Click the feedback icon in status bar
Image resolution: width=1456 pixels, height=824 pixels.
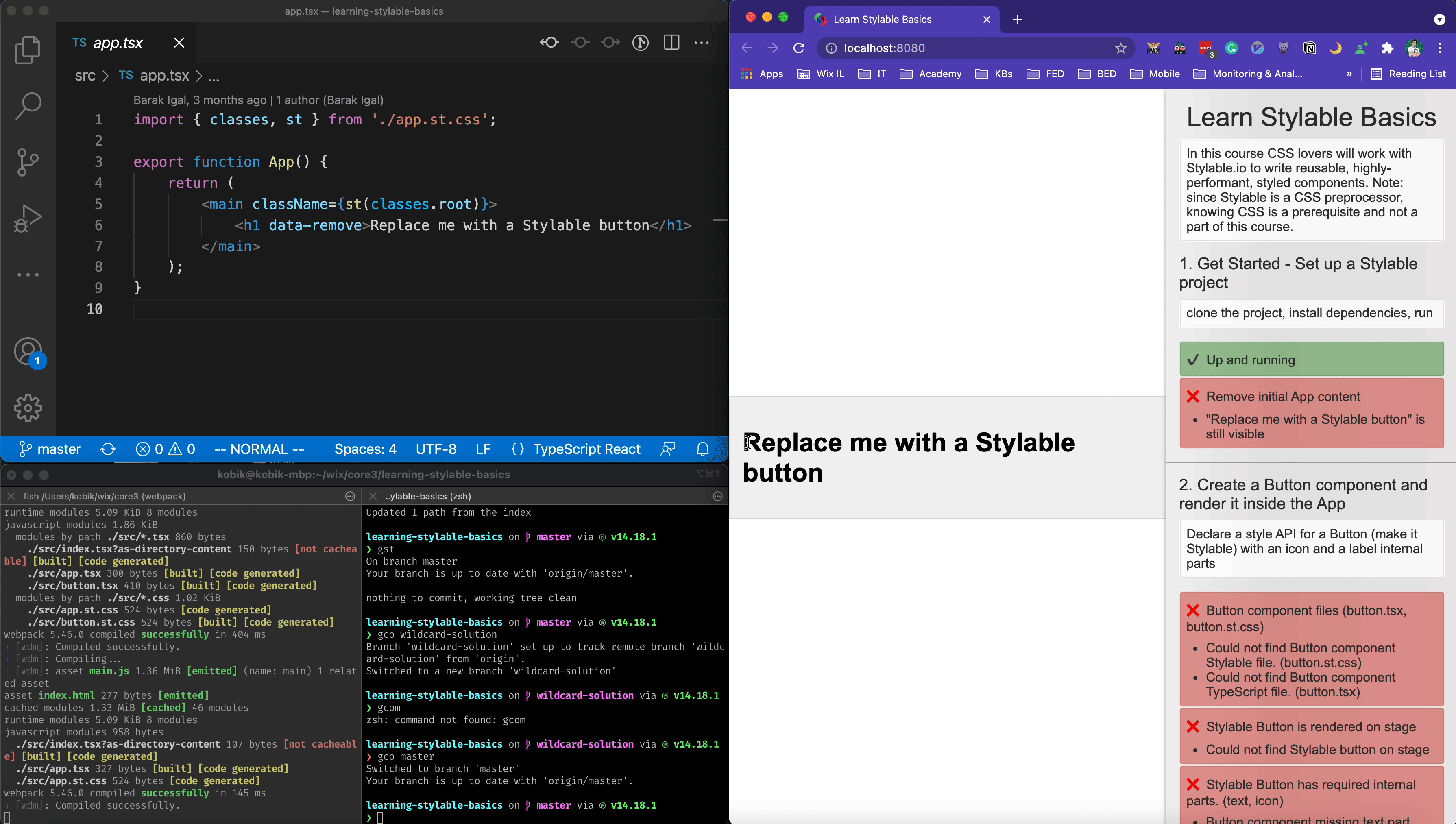tap(668, 449)
